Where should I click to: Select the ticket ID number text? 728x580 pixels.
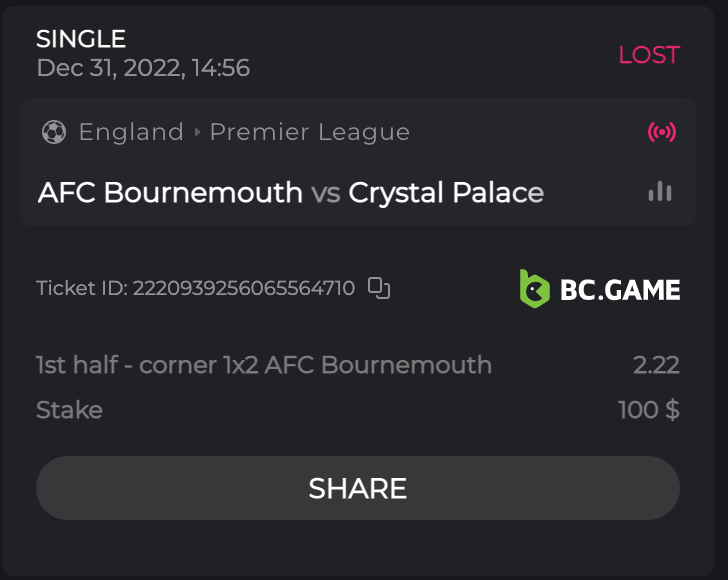pos(243,288)
